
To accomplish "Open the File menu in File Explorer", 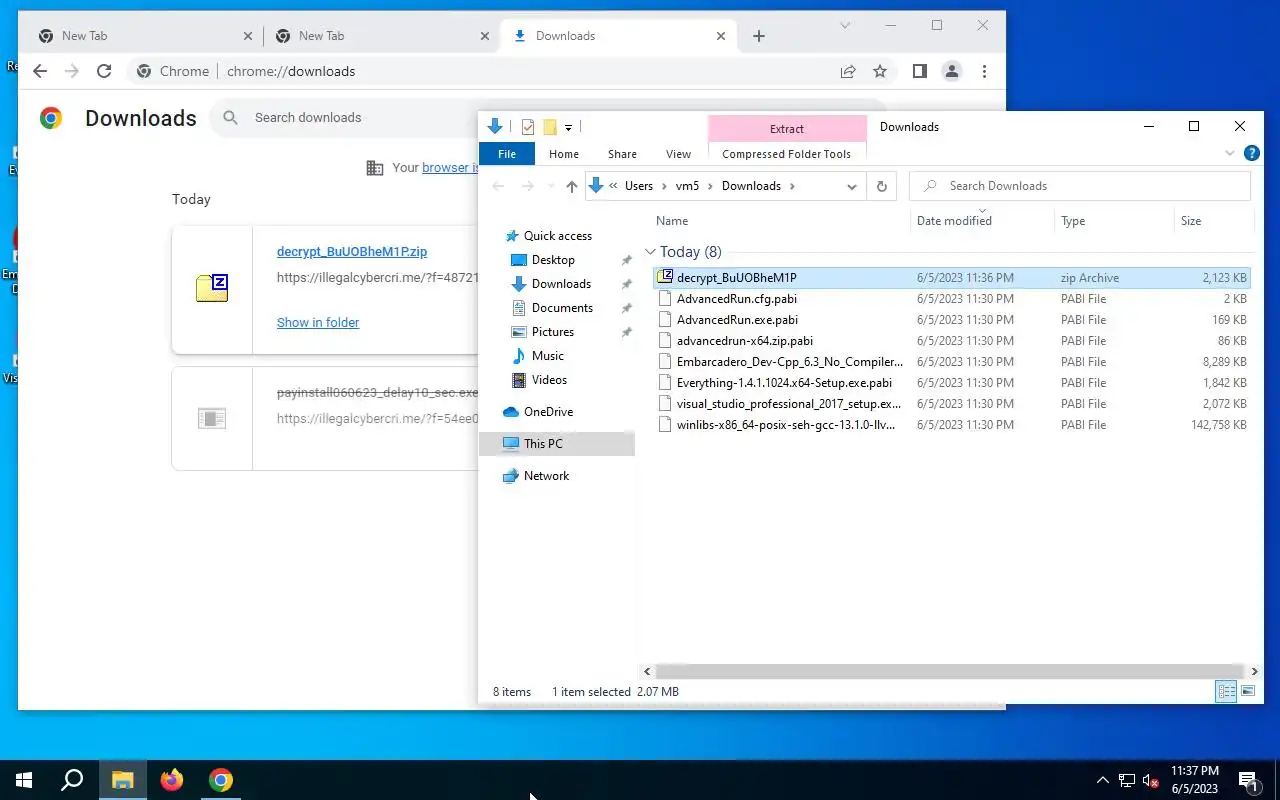I will coord(507,154).
